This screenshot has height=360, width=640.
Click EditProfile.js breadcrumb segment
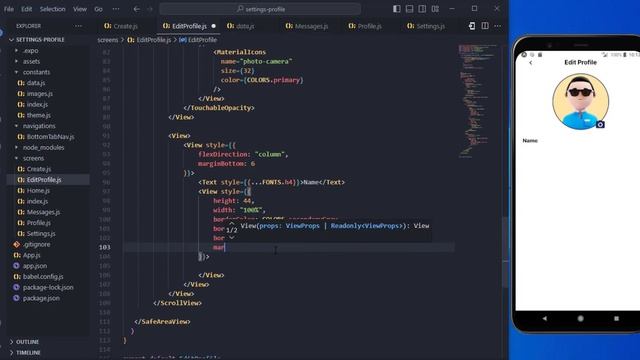tap(149, 40)
